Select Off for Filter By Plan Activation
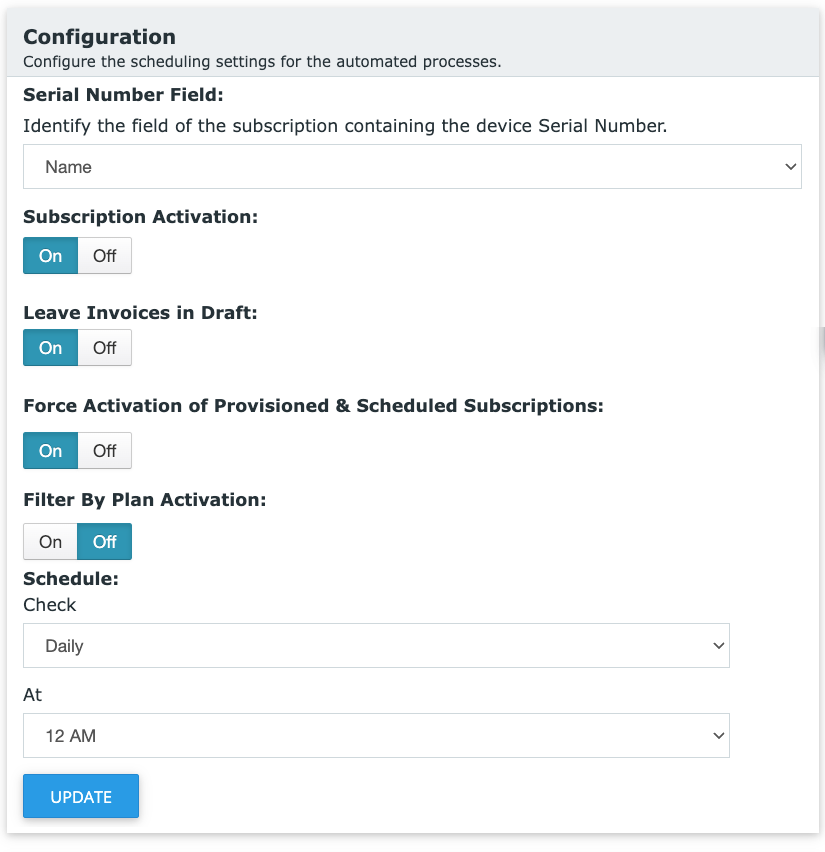Screen dimensions: 825x852 (x=105, y=541)
